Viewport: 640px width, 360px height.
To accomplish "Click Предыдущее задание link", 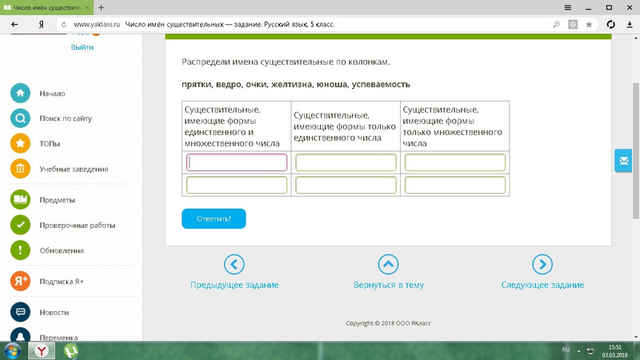I will click(x=234, y=285).
